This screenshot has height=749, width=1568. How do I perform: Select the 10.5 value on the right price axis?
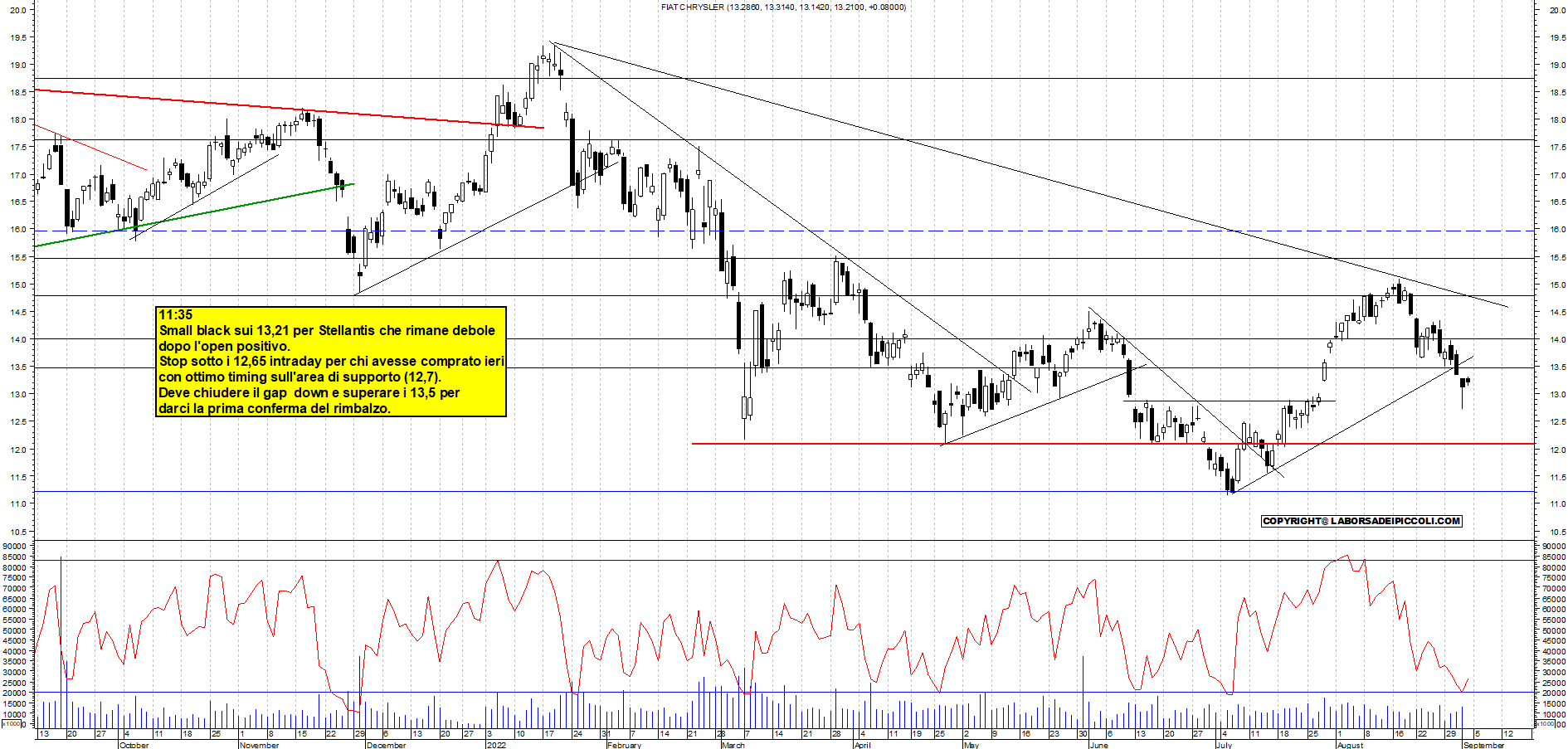(x=1557, y=532)
